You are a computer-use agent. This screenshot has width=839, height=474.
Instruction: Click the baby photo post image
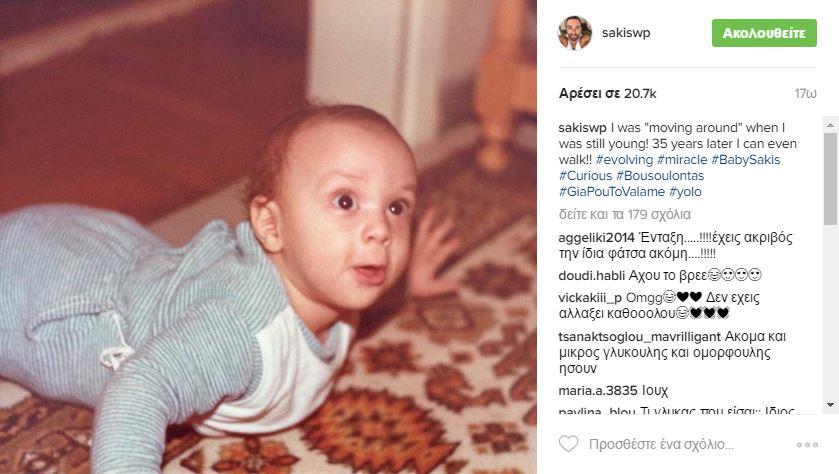coord(268,237)
